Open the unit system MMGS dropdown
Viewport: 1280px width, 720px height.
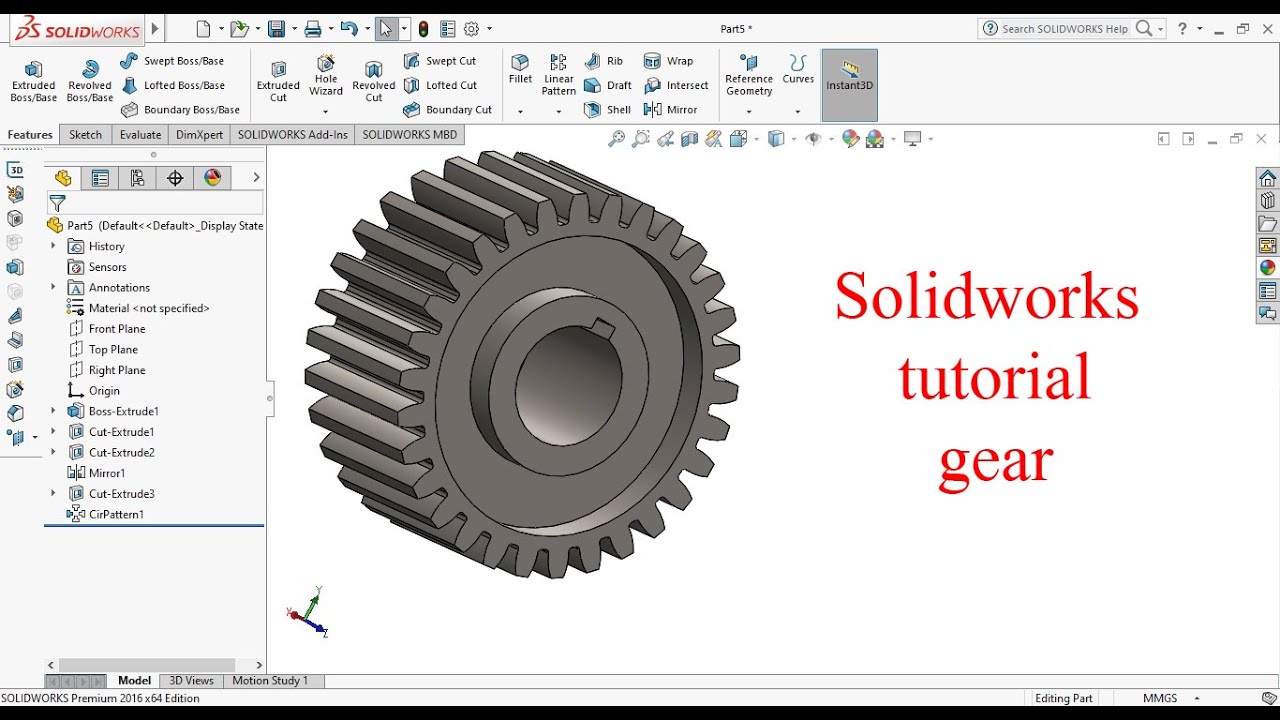[x=1197, y=698]
